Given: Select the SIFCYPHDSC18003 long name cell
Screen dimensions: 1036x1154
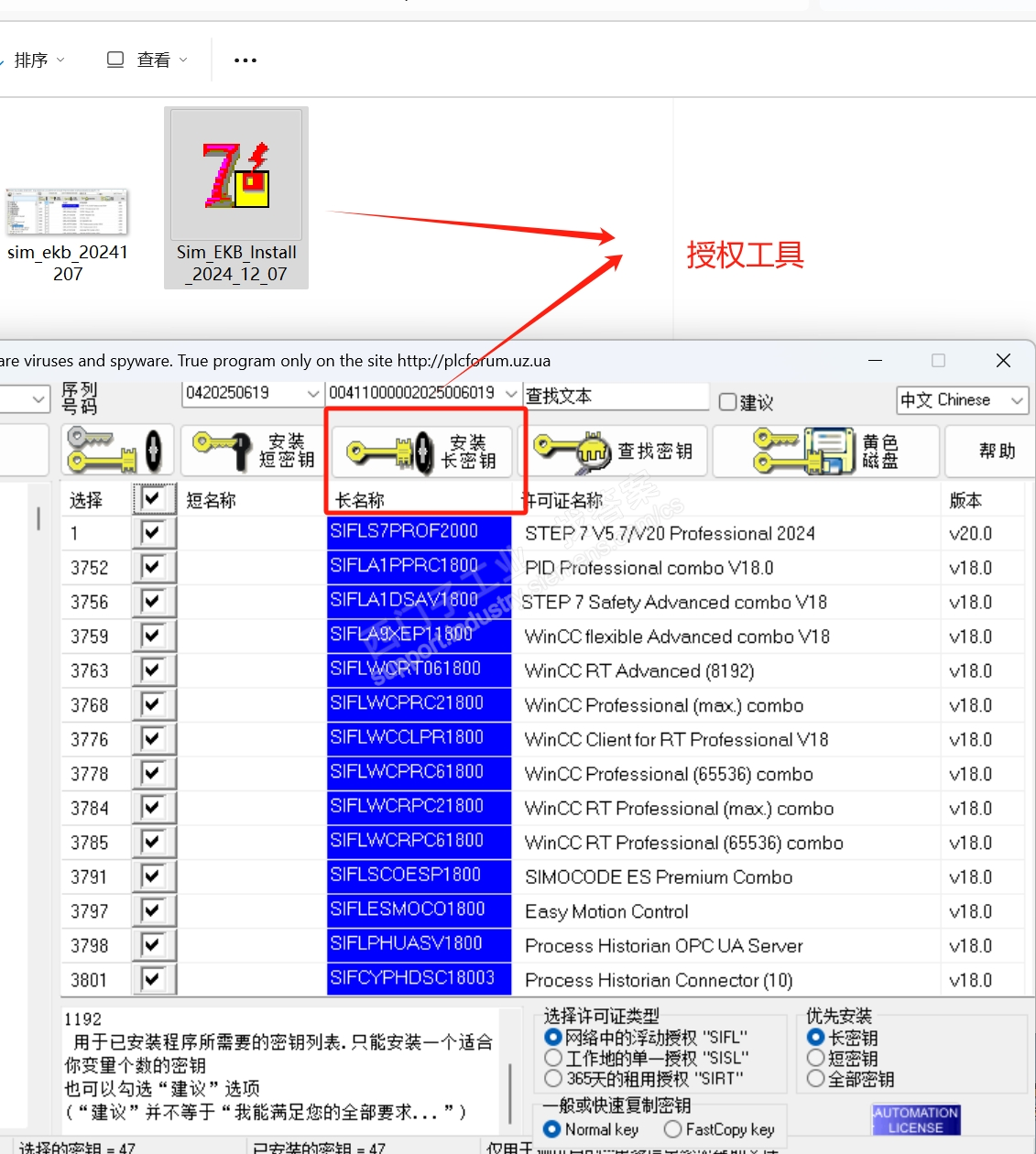Looking at the screenshot, I should tap(419, 978).
